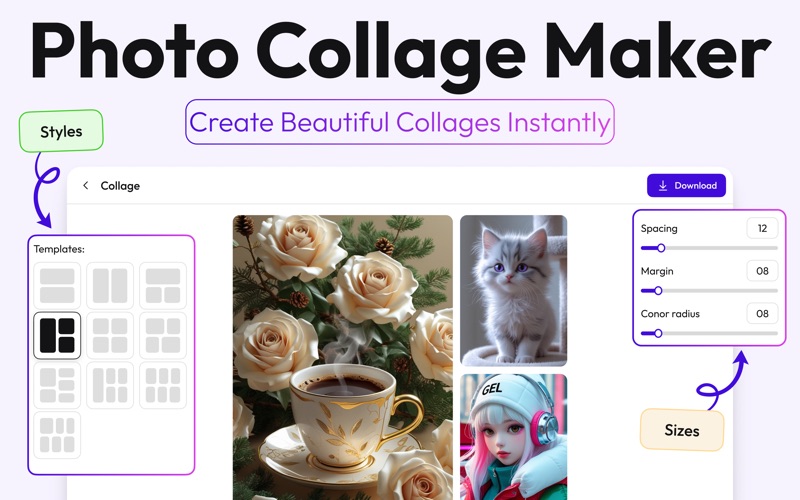Select the three-column six-cell template in third row

pos(163,385)
